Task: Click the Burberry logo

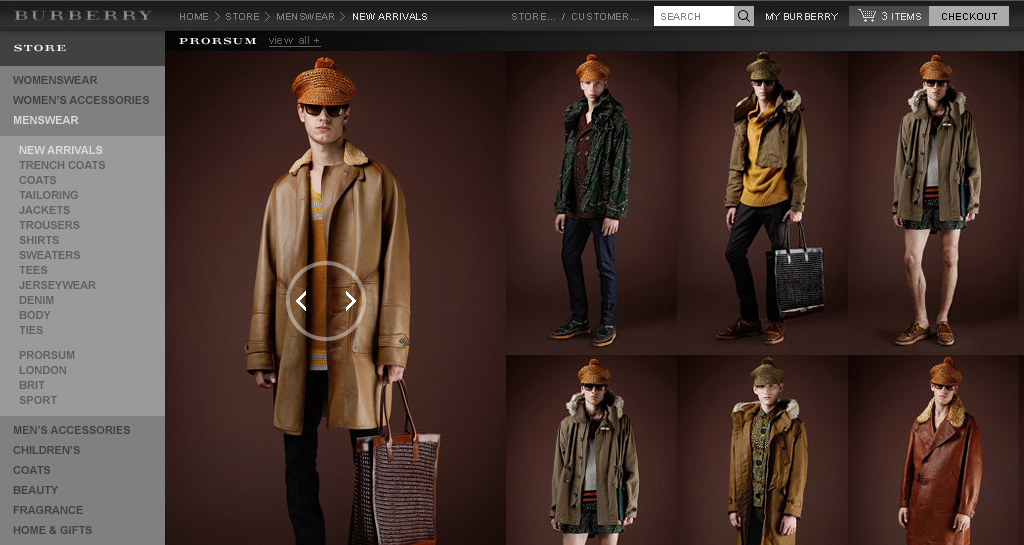Action: 83,16
